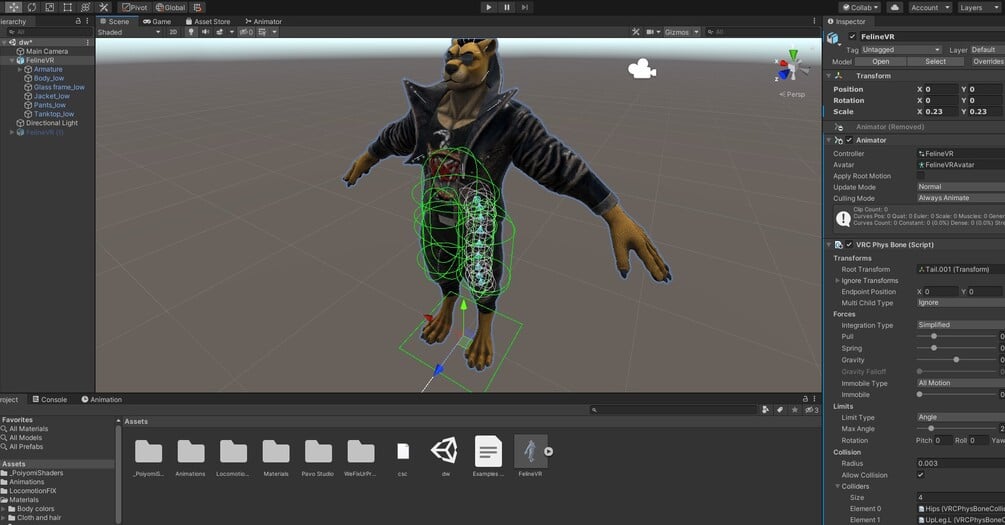
Task: Adjust the Gravity slider
Action: [956, 360]
